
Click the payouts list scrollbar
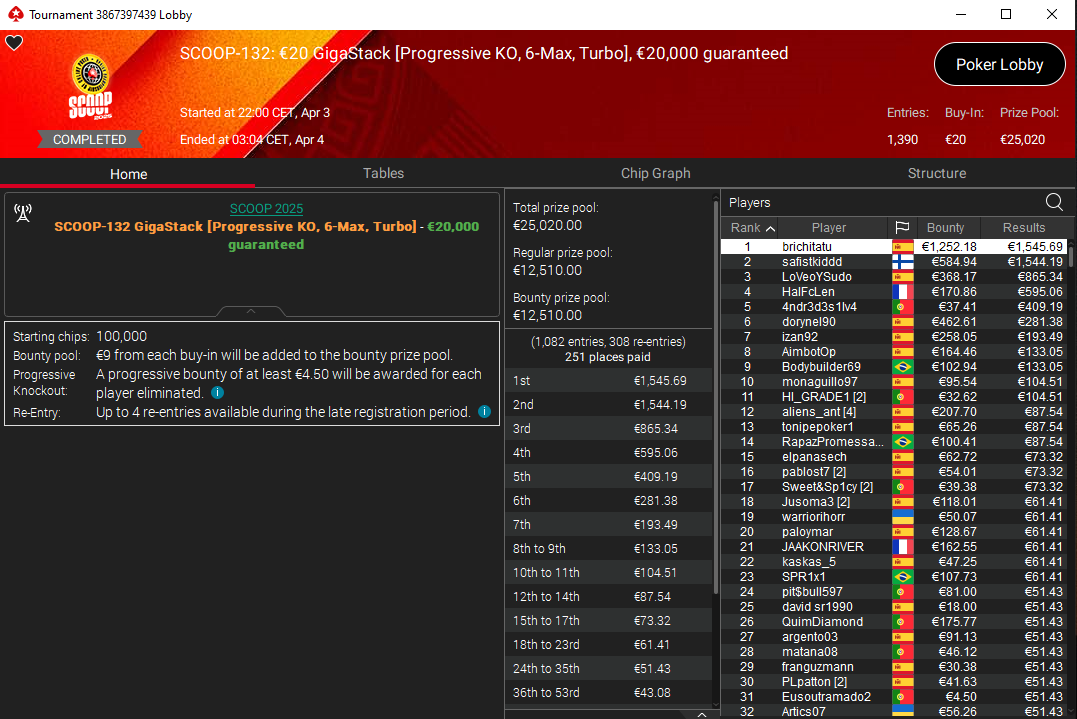[716, 397]
